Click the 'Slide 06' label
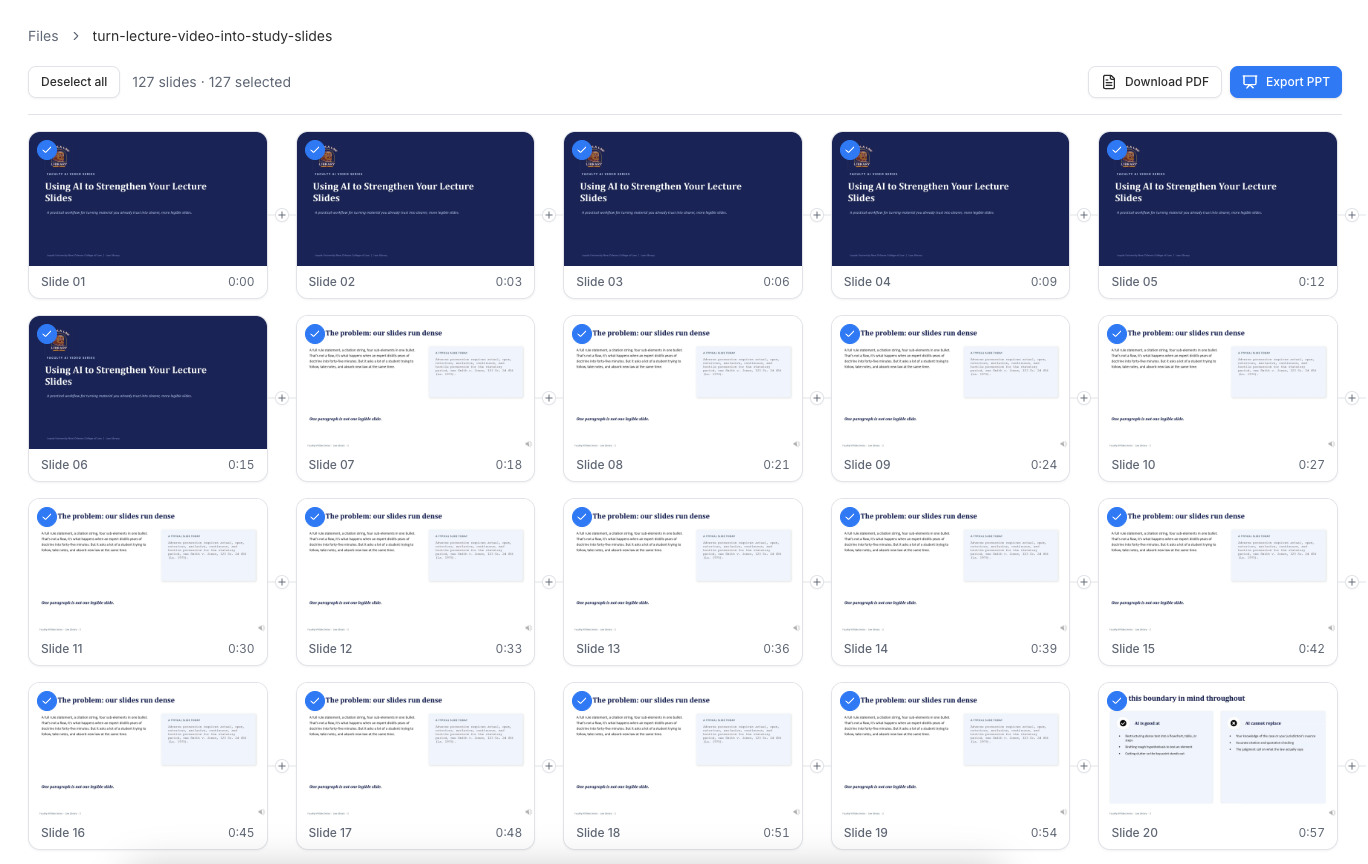This screenshot has height=864, width=1368. [63, 465]
